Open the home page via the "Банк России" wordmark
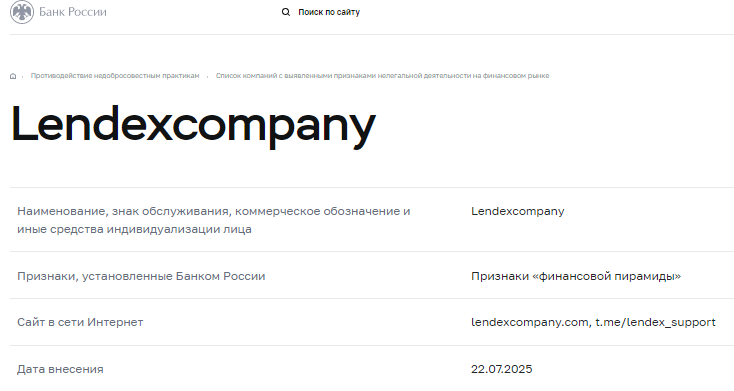 [x=73, y=12]
